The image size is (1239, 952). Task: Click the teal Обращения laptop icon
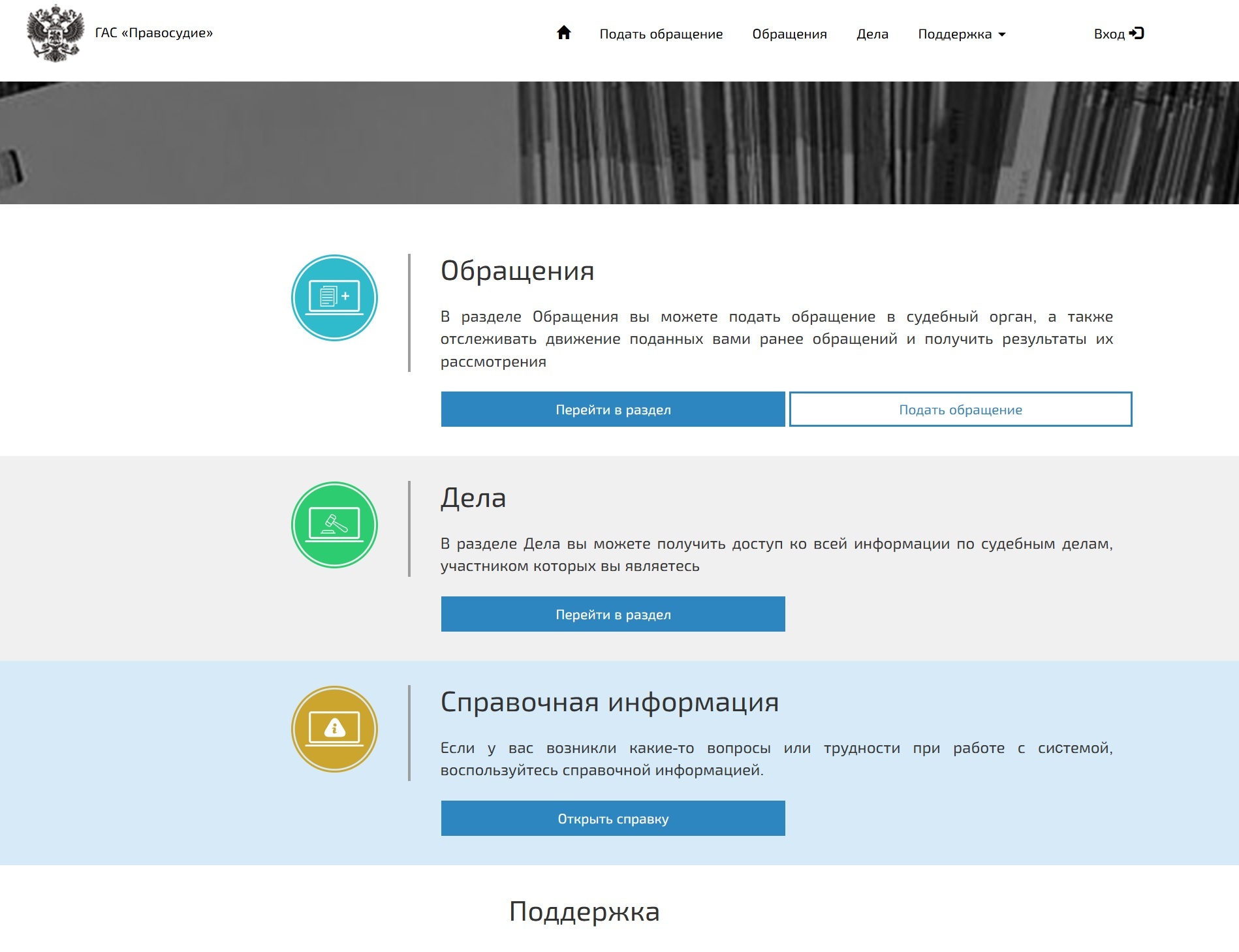[334, 298]
